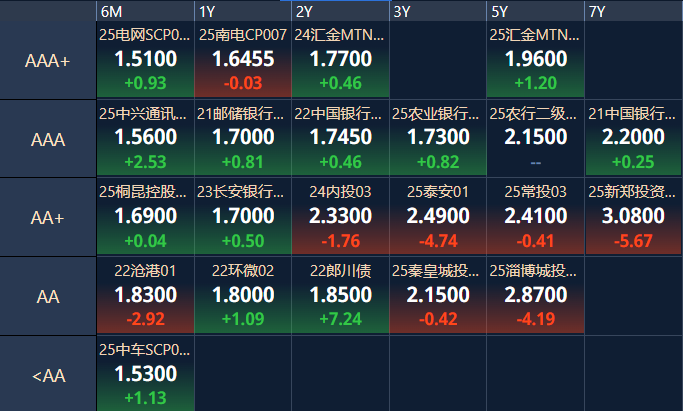The width and height of the screenshot is (683, 411).
Task: Select the 25农行二级 cell showing 2.1500
Action: pyautogui.click(x=535, y=138)
